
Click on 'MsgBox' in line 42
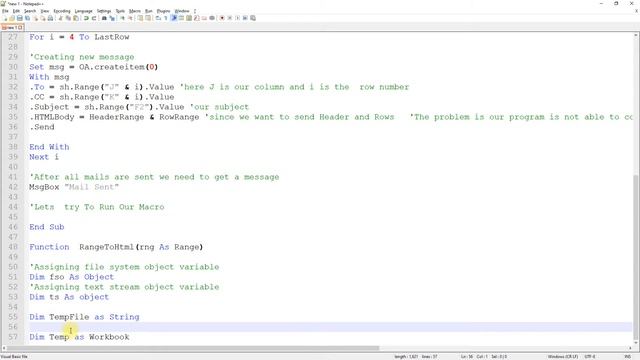click(44, 187)
